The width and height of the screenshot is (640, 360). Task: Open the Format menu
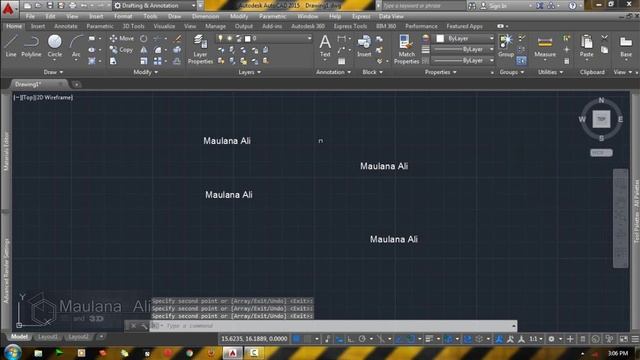[123, 16]
